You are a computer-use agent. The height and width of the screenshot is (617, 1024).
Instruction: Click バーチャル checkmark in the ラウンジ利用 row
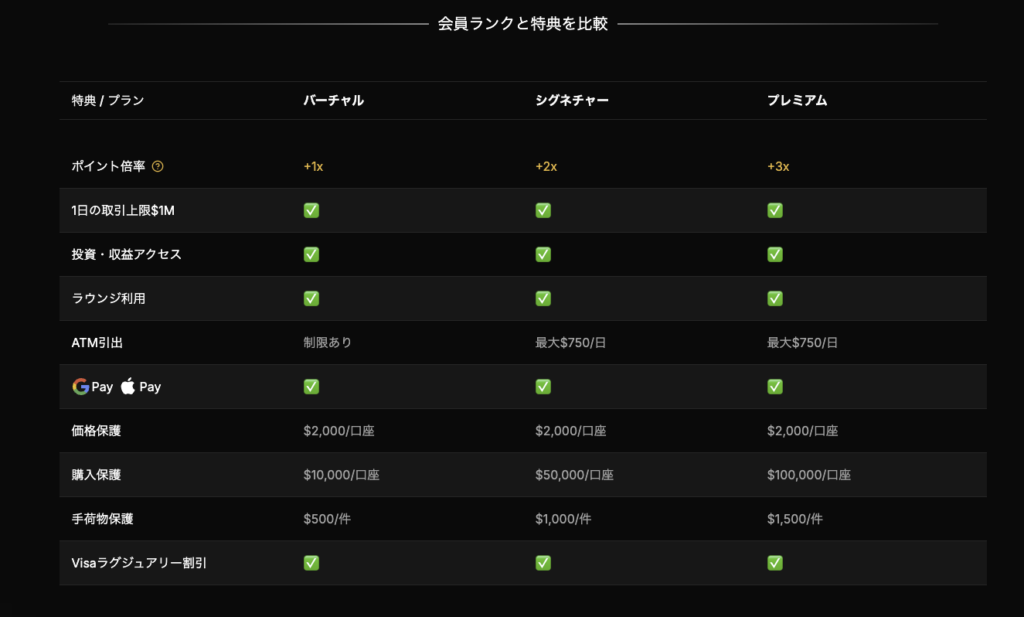[x=311, y=299]
